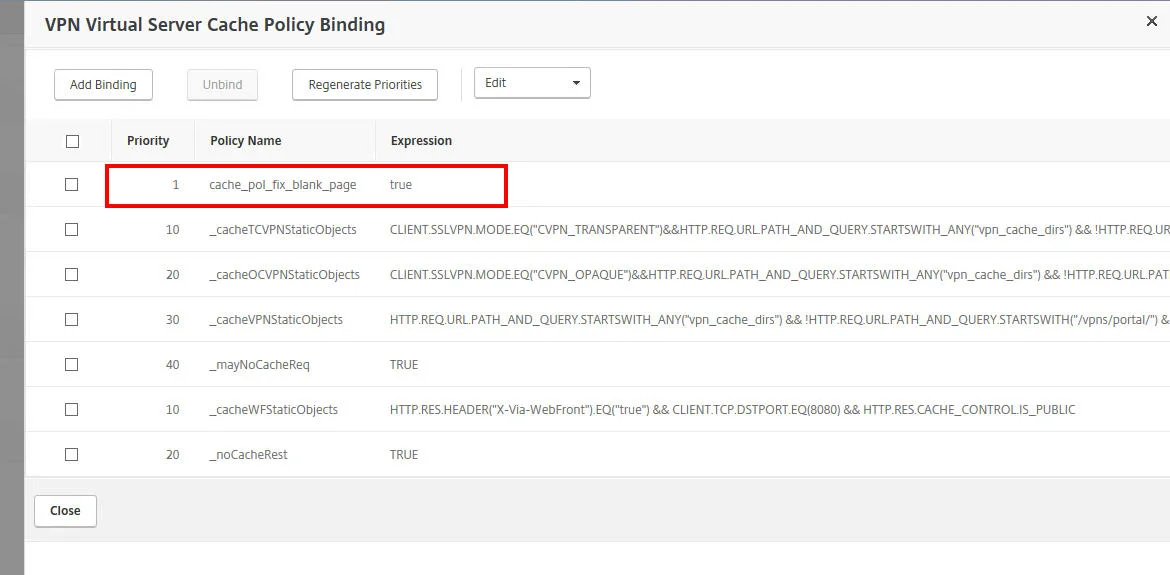
Task: Click priority 1 cell
Action: pos(176,184)
